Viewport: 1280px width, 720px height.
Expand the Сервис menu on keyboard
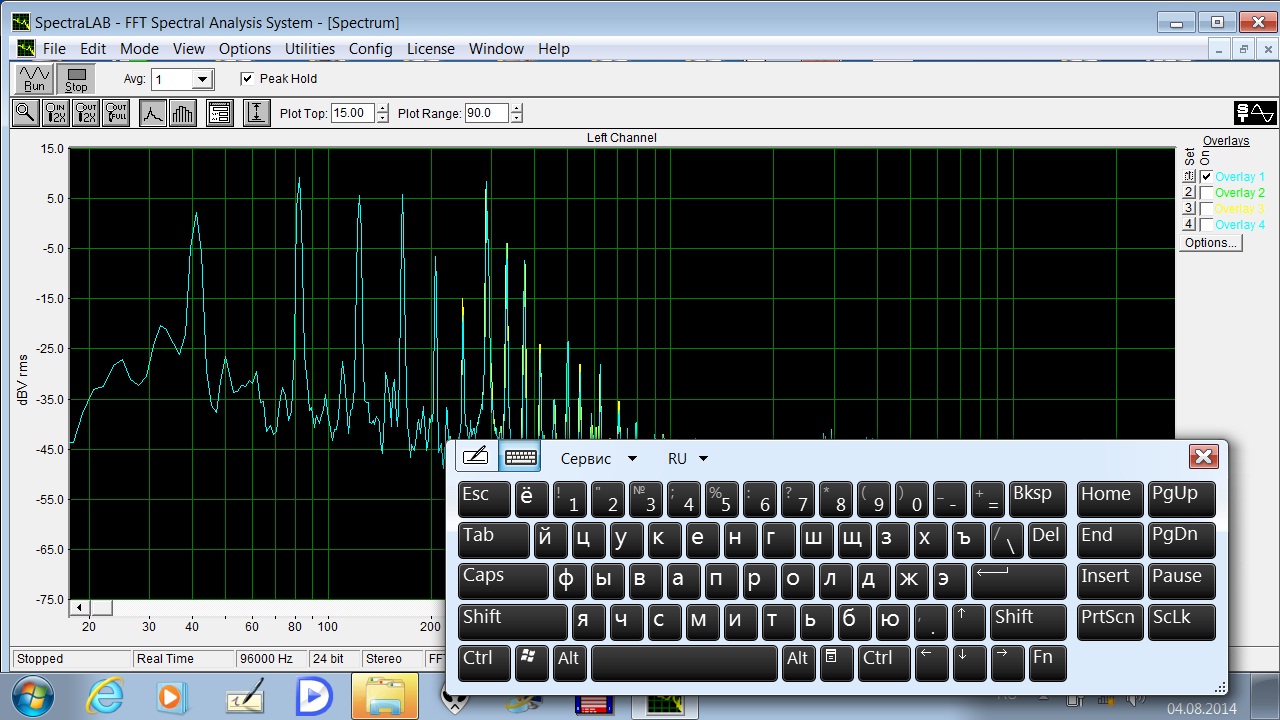[x=598, y=458]
